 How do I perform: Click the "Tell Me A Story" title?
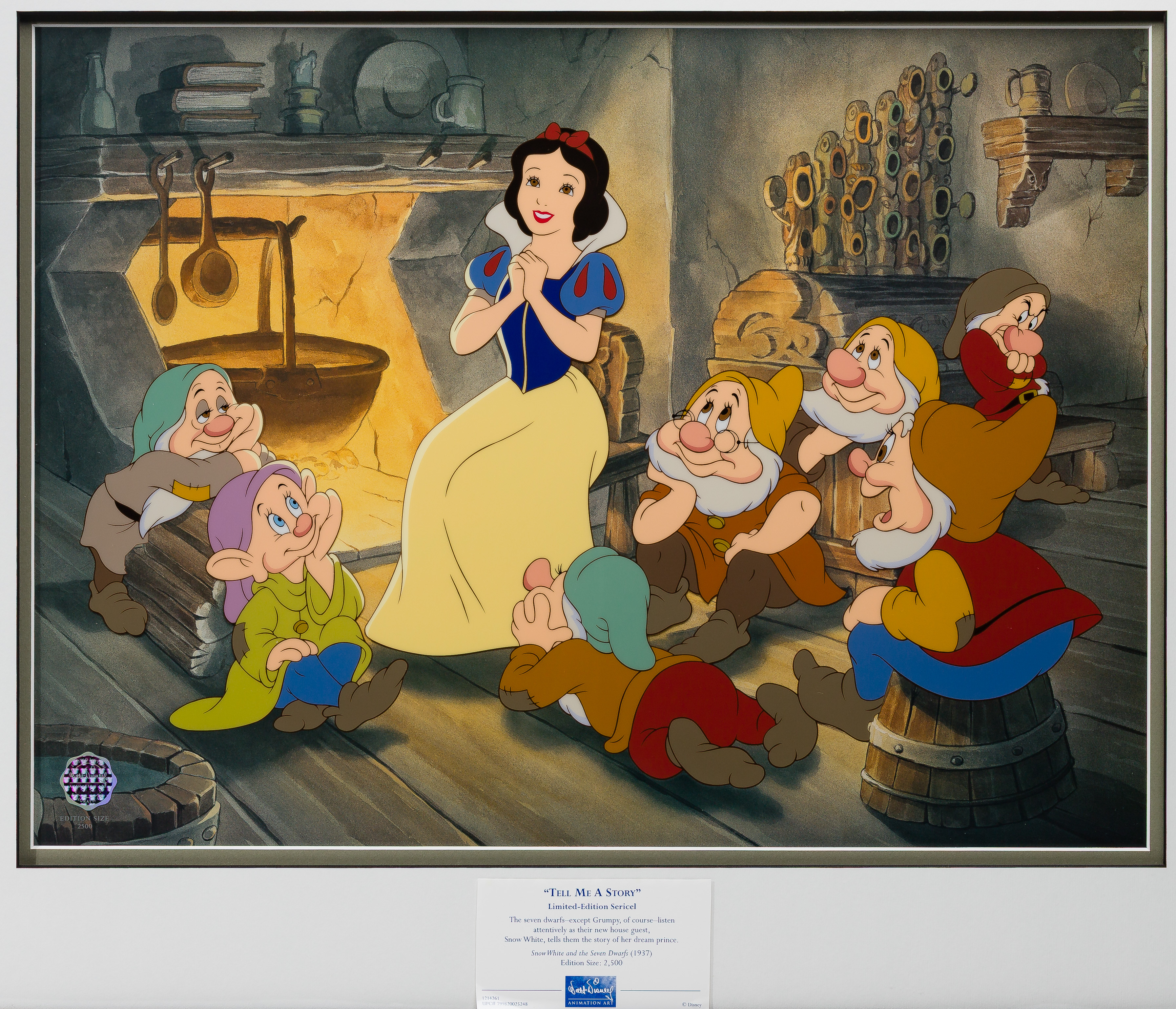[592, 893]
